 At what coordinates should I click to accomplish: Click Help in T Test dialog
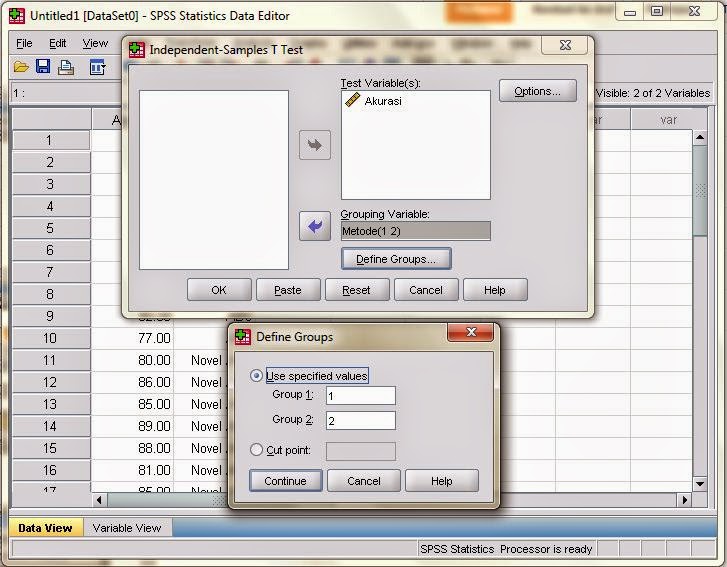pyautogui.click(x=495, y=290)
